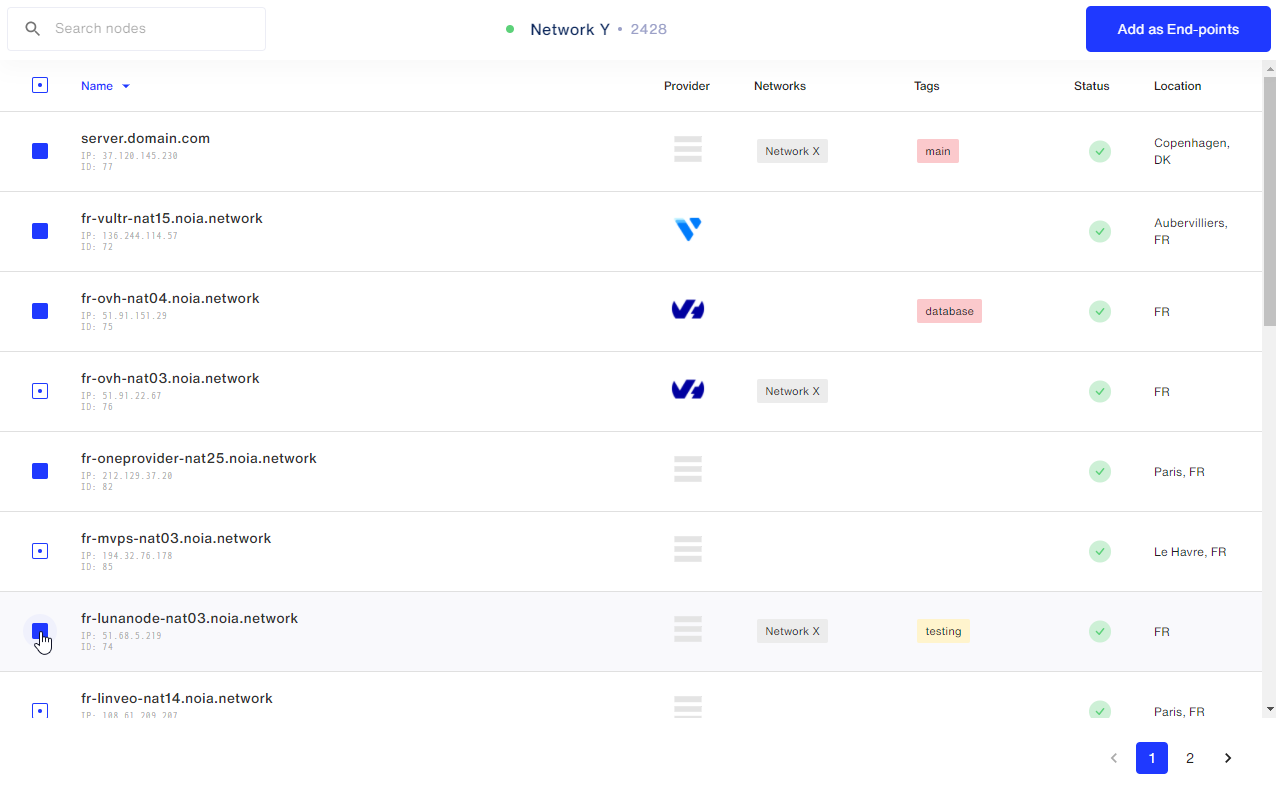Click status check icon for fr-vultr-nat15
1276x794 pixels.
point(1100,231)
